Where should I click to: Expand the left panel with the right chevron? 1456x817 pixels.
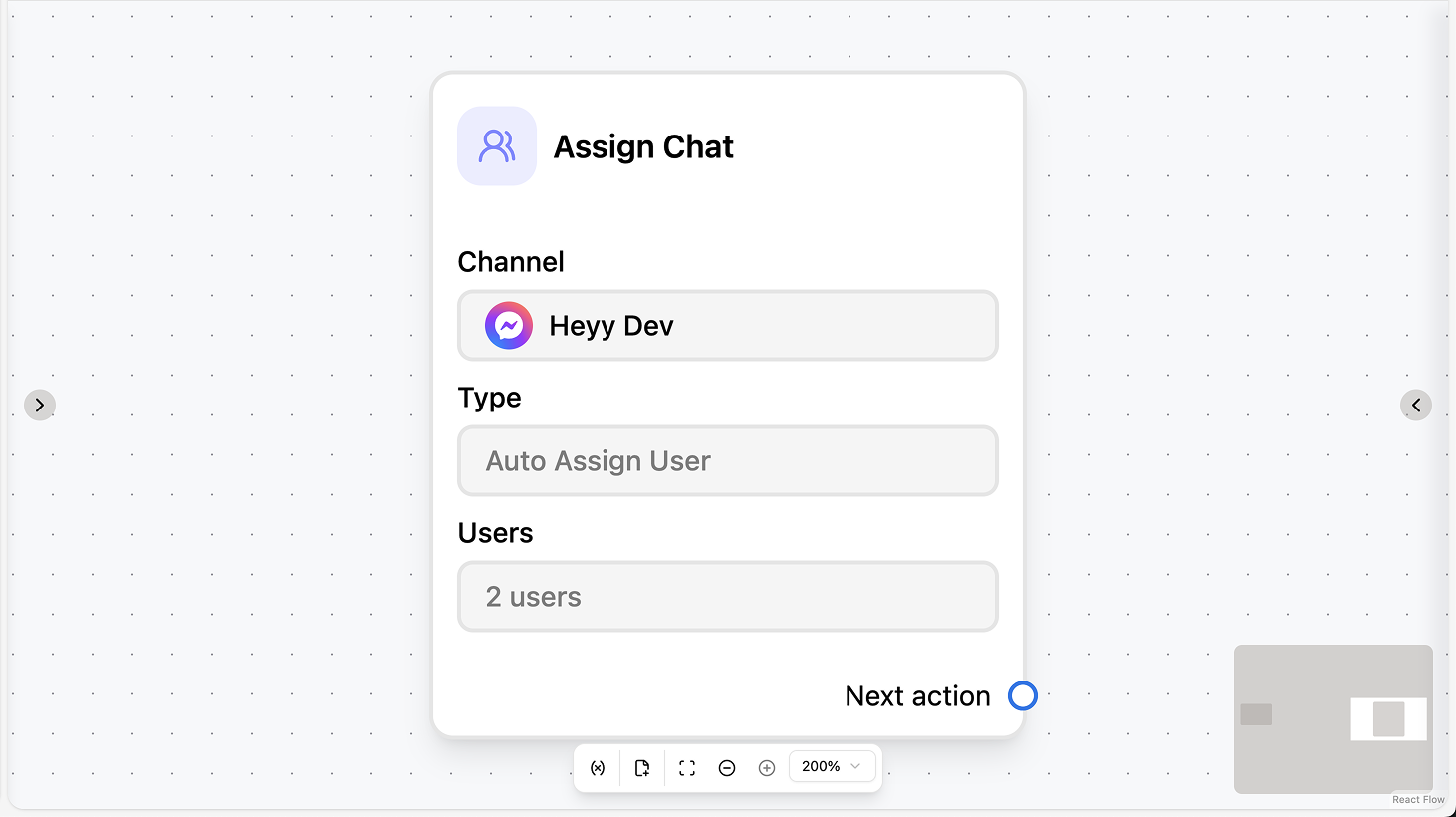[40, 405]
